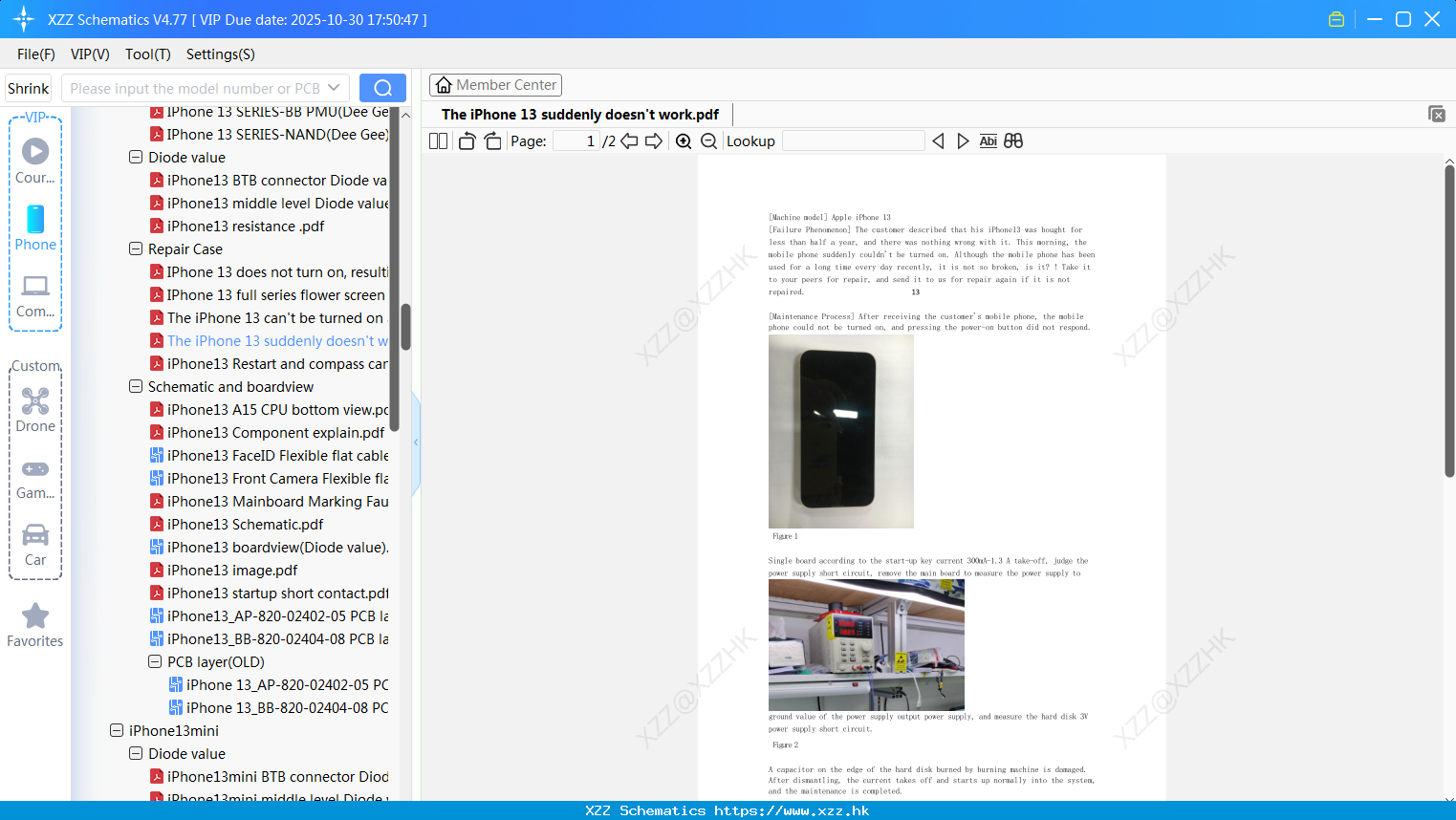Find previous lookup match triangle
Screen dimensions: 1456x820
coord(938,141)
